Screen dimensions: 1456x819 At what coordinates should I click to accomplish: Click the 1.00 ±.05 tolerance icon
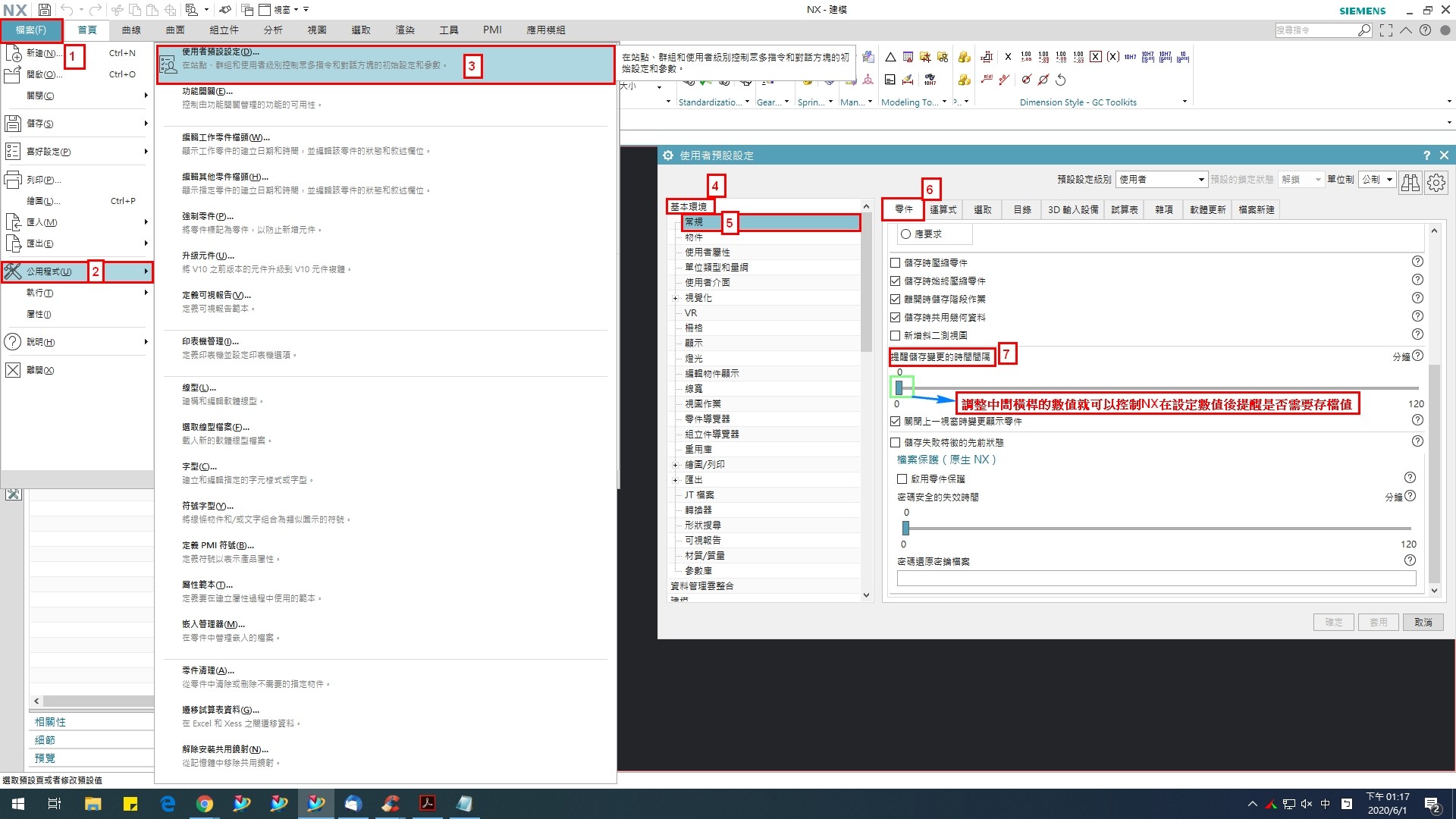coord(1026,57)
